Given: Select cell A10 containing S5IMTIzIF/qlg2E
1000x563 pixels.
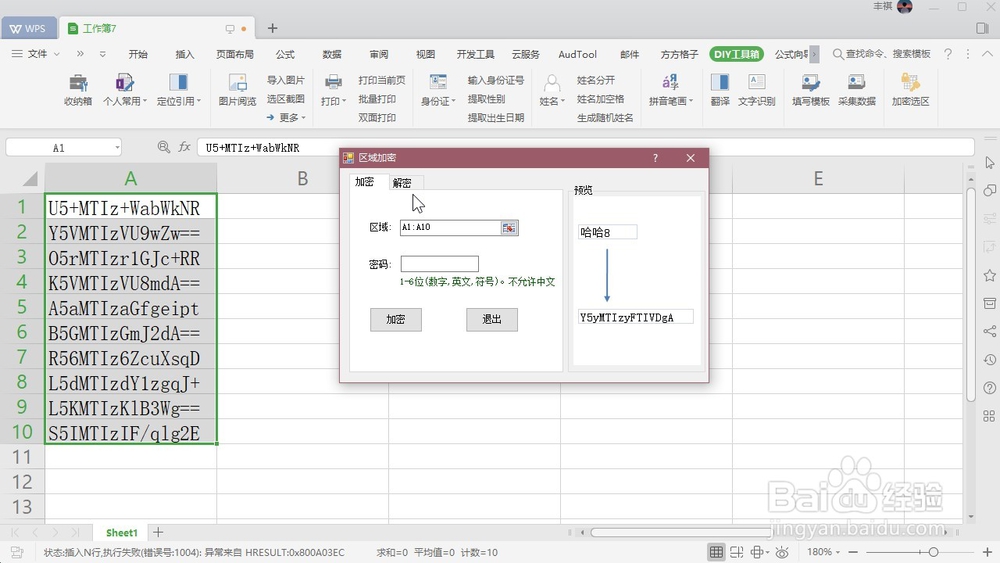Looking at the screenshot, I should [131, 434].
